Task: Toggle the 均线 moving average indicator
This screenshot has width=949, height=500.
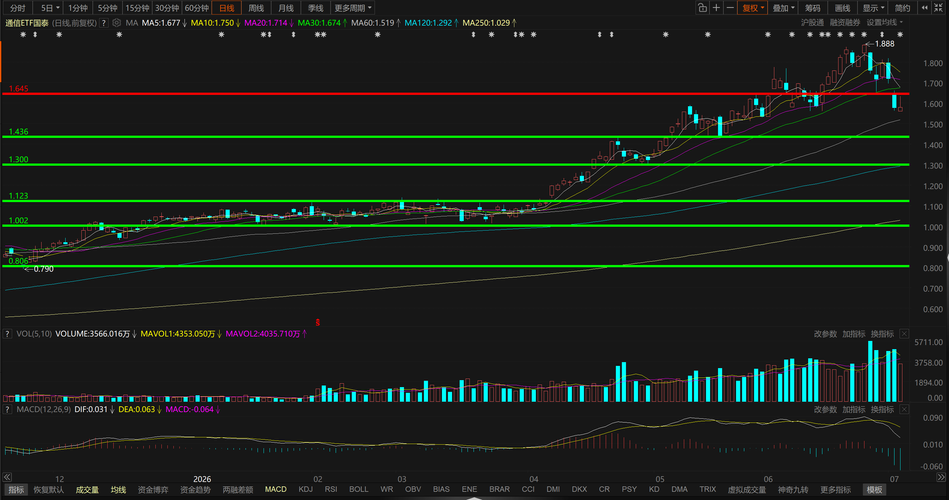Action: [118, 490]
